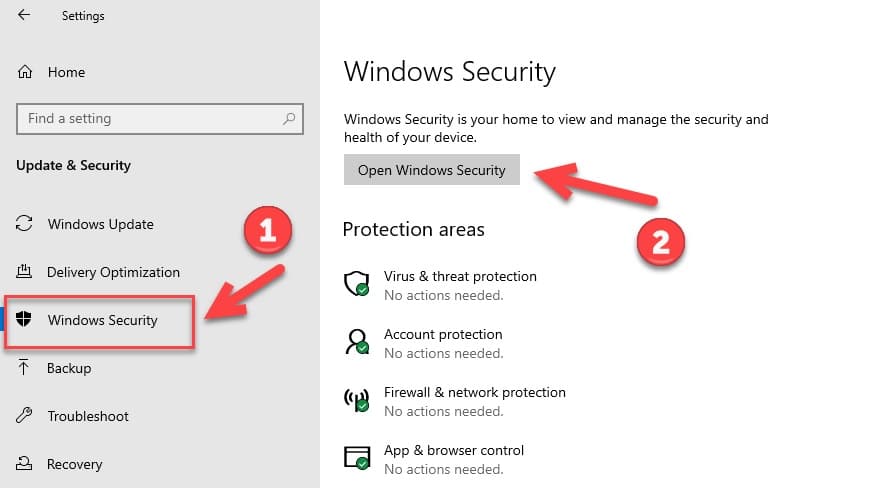
Task: Click the back arrow in Settings
Action: pyautogui.click(x=24, y=15)
